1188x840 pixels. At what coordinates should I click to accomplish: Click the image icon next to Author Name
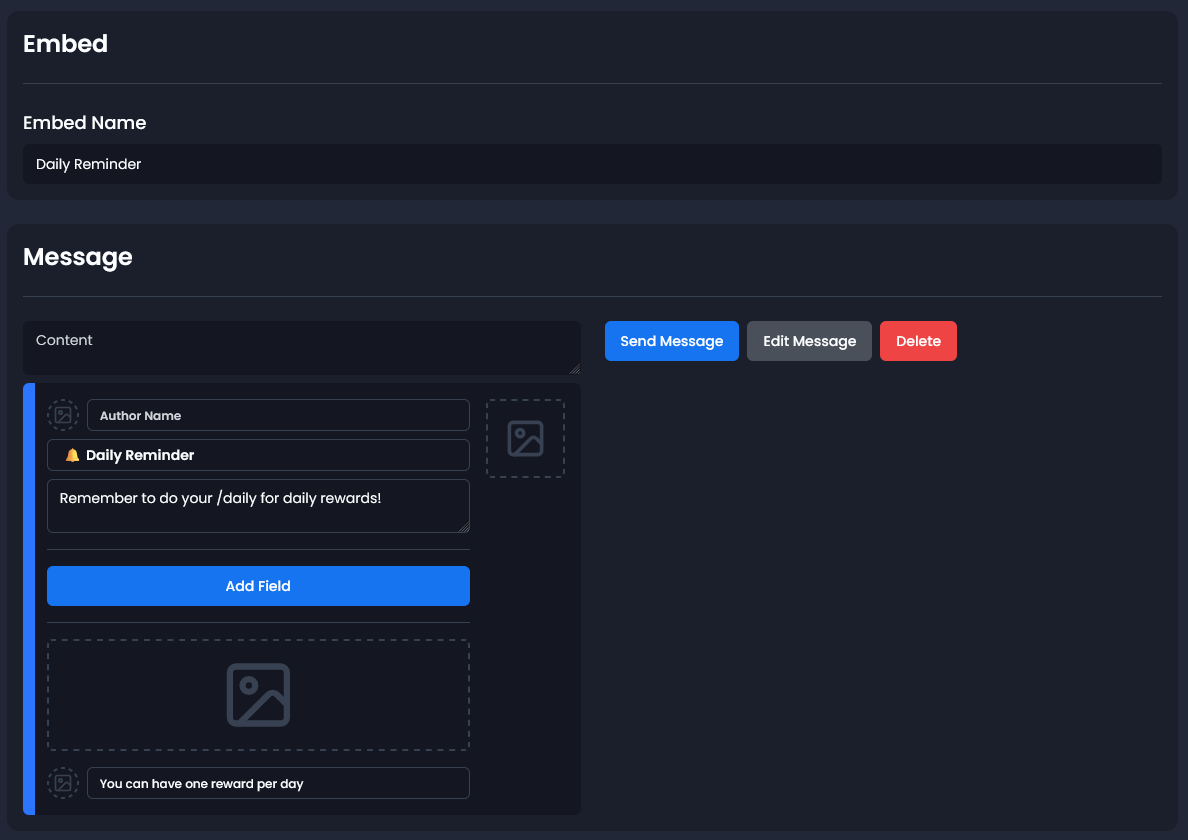(63, 414)
